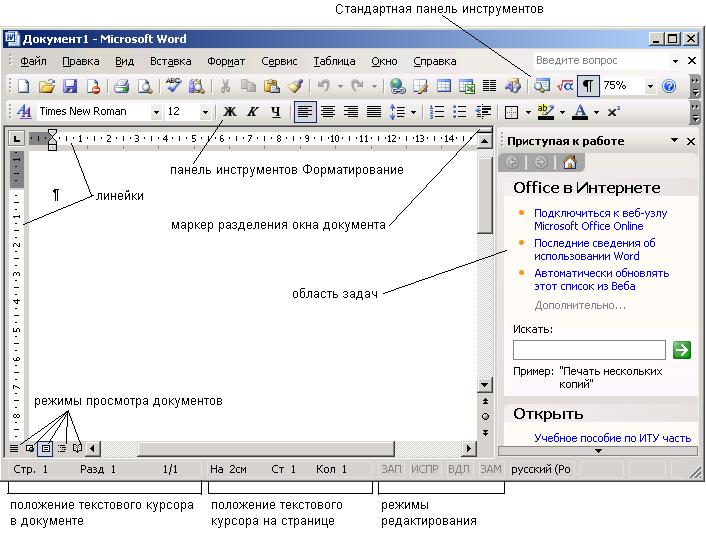Viewport: 706px width, 541px height.
Task: Copy selection icon
Action: click(248, 86)
